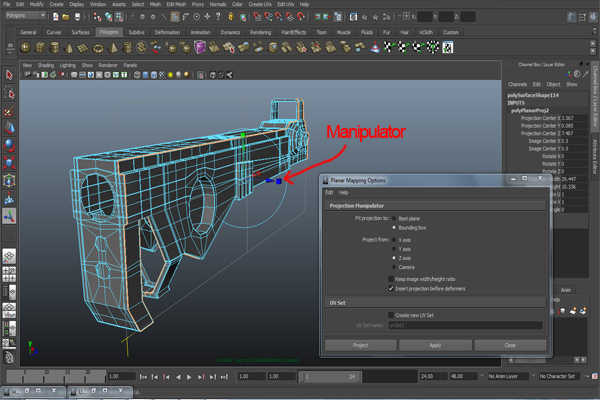The width and height of the screenshot is (600, 400).
Task: Choose the Paint Selection tool
Action: 9,111
